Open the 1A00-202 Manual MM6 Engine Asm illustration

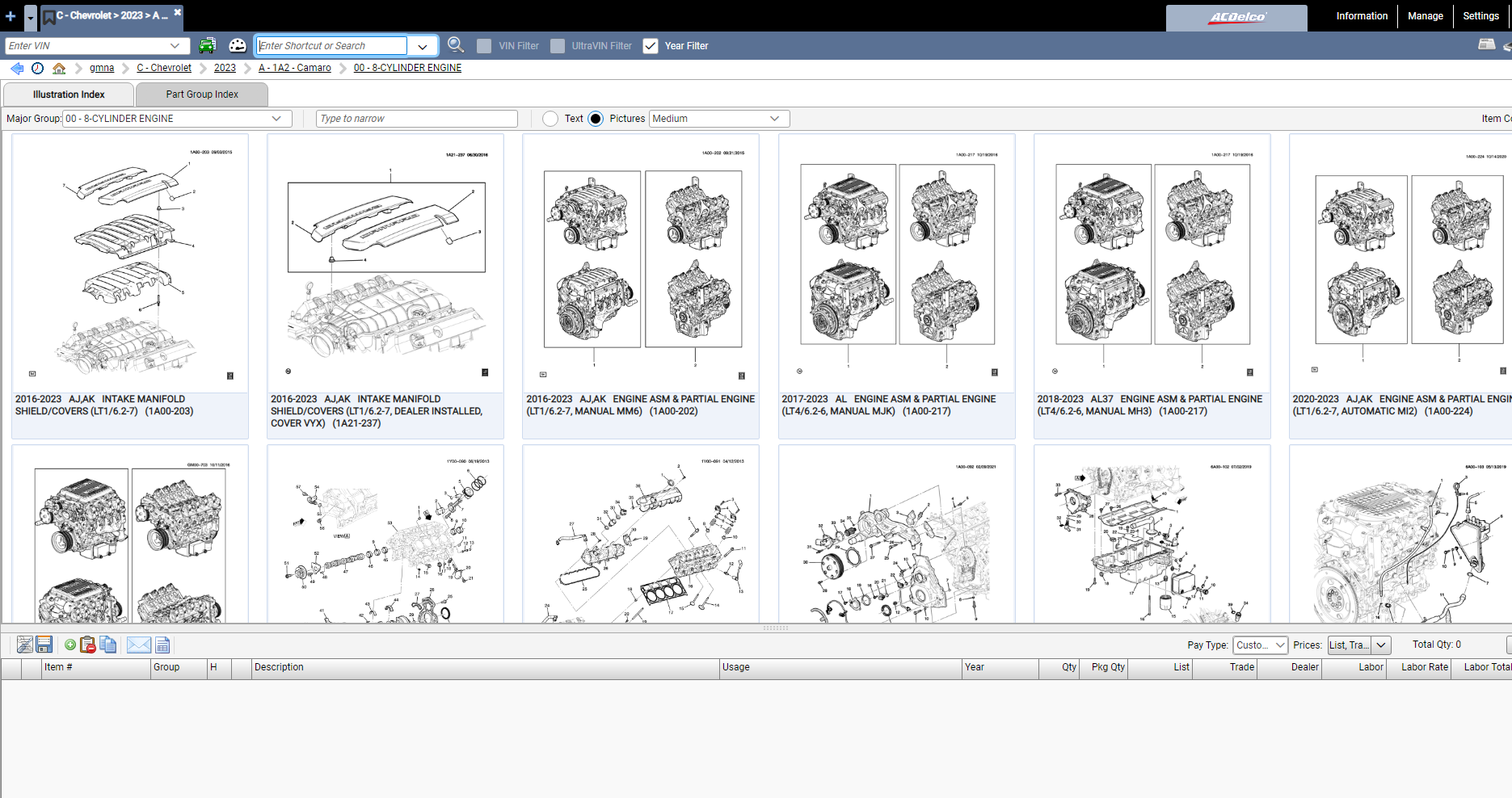point(641,287)
